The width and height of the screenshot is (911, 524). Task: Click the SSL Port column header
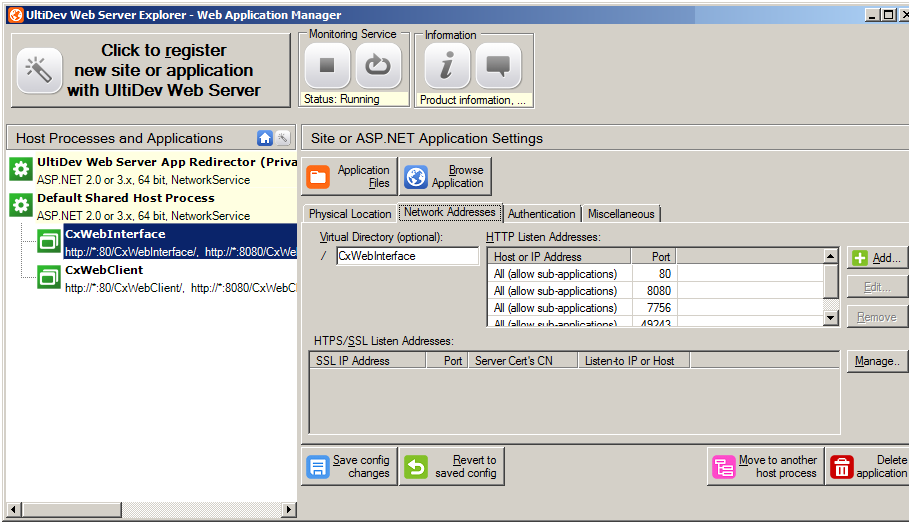pyautogui.click(x=447, y=361)
